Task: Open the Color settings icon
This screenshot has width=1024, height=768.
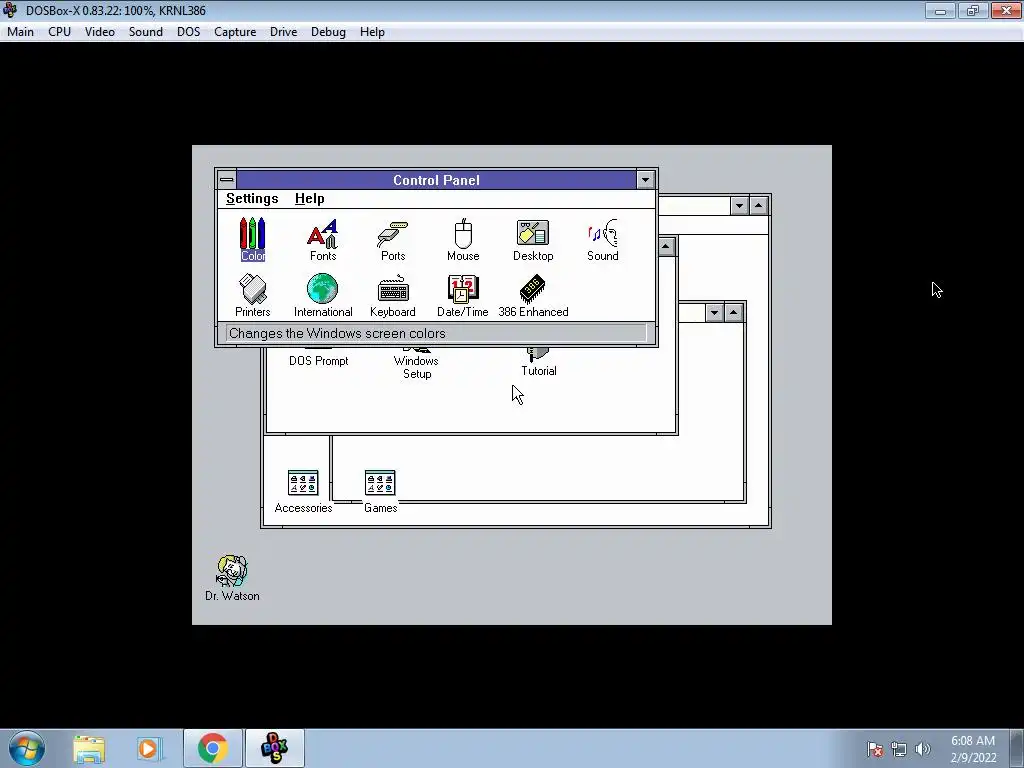Action: [x=252, y=240]
